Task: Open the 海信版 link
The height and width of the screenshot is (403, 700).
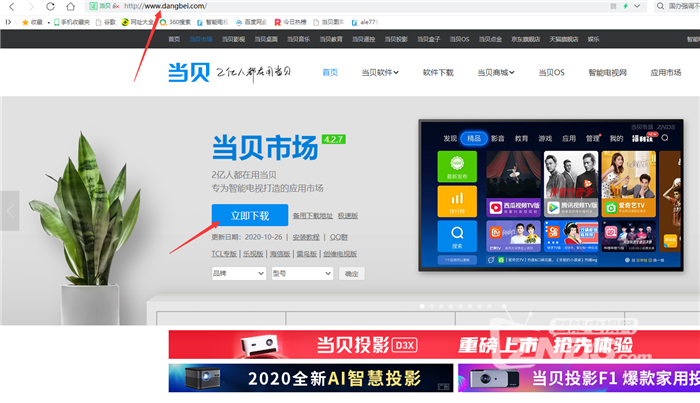Action: tap(280, 253)
